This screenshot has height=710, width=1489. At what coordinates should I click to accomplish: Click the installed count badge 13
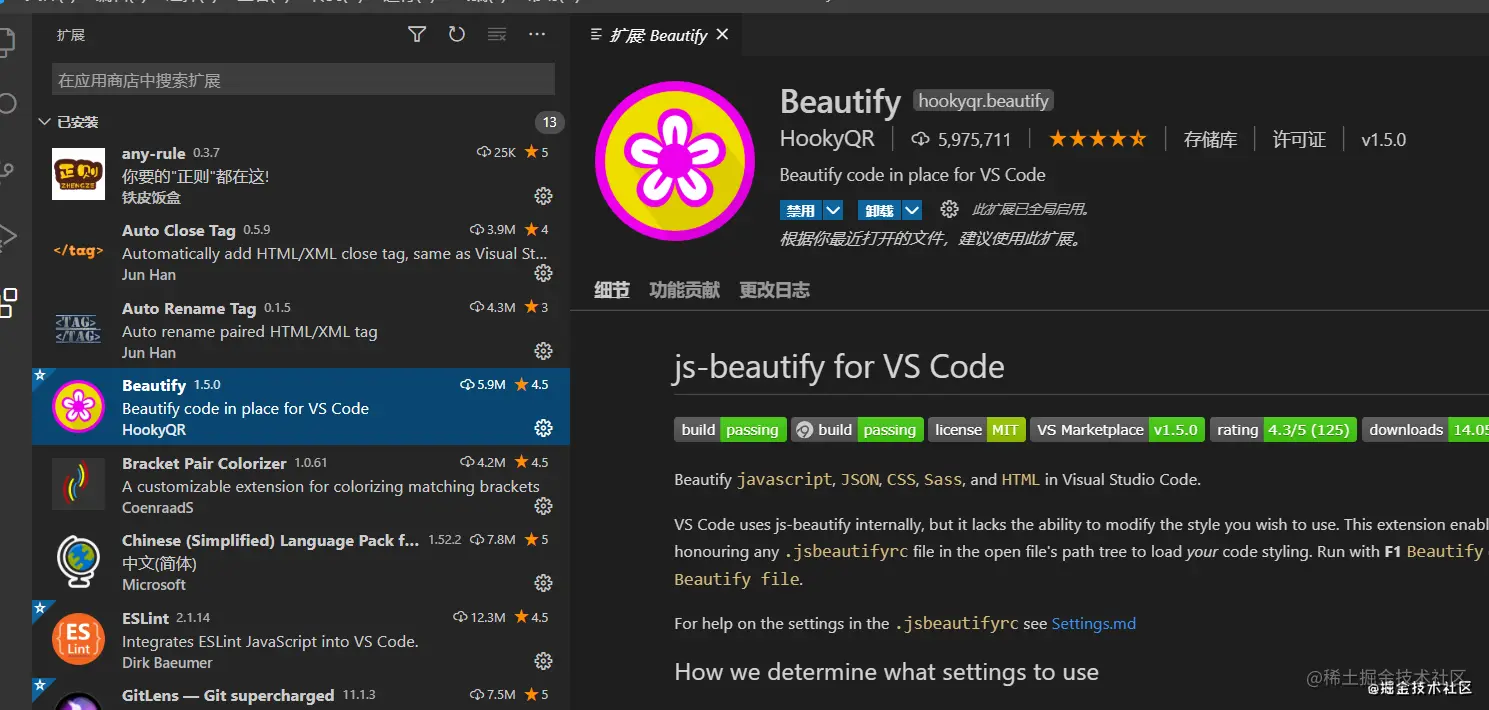click(549, 122)
